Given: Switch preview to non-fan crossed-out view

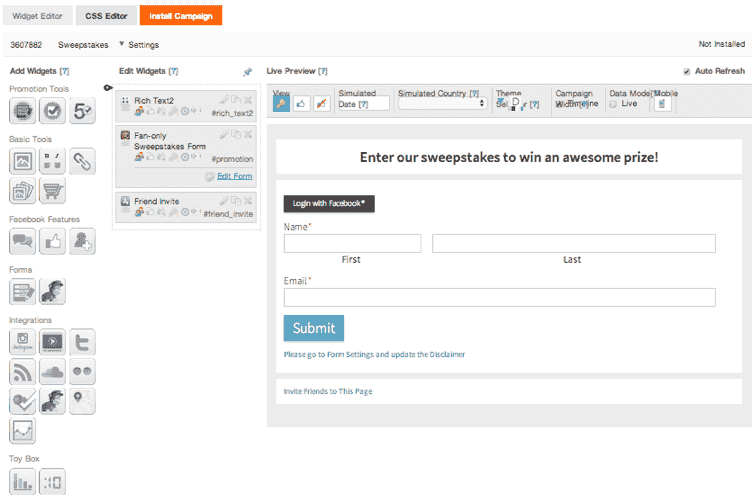Looking at the screenshot, I should tap(322, 103).
